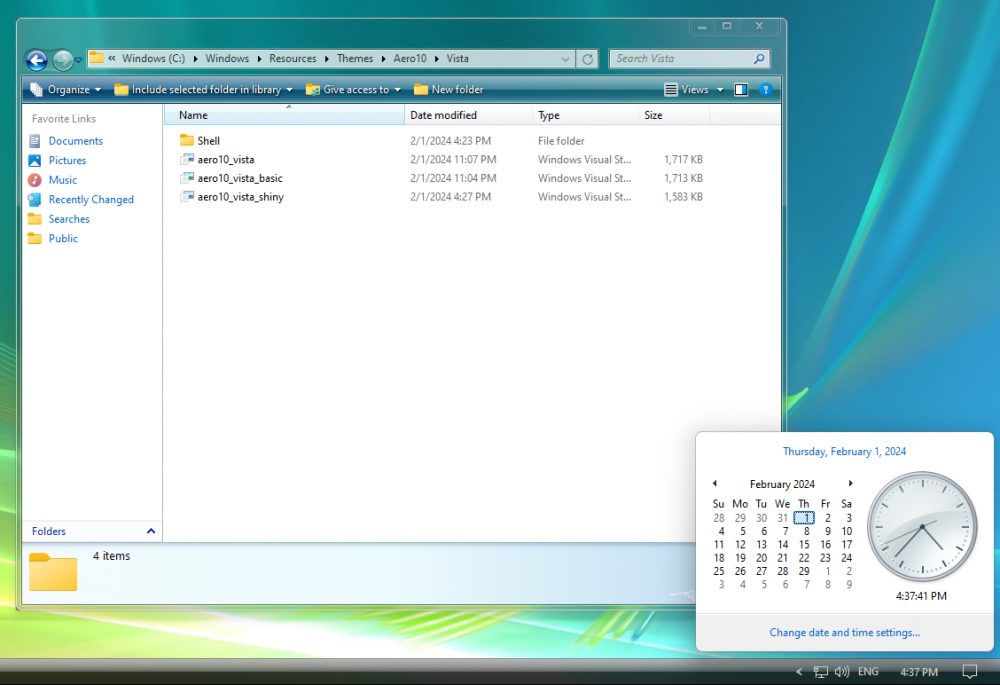This screenshot has width=1000, height=685.
Task: Show hidden tray icons chevron
Action: [798, 672]
